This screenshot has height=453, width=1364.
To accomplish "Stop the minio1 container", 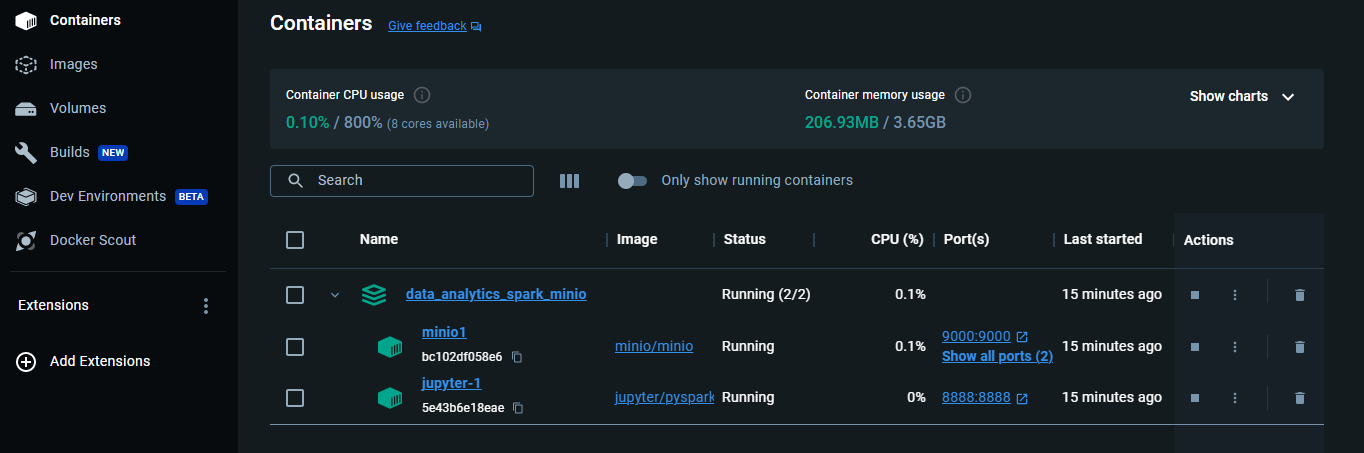I will pyautogui.click(x=1194, y=347).
